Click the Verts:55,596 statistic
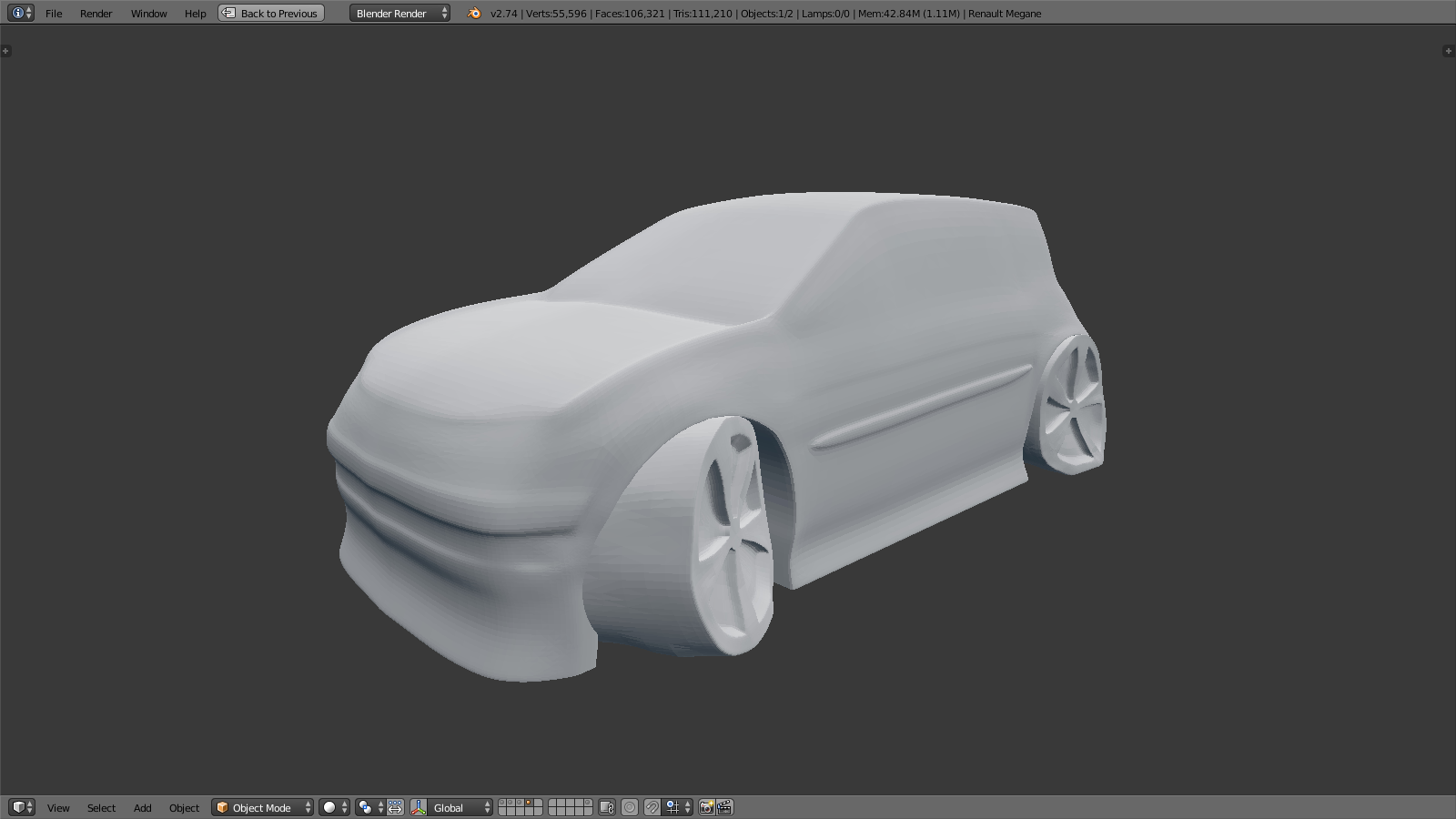1456x819 pixels. click(x=555, y=14)
